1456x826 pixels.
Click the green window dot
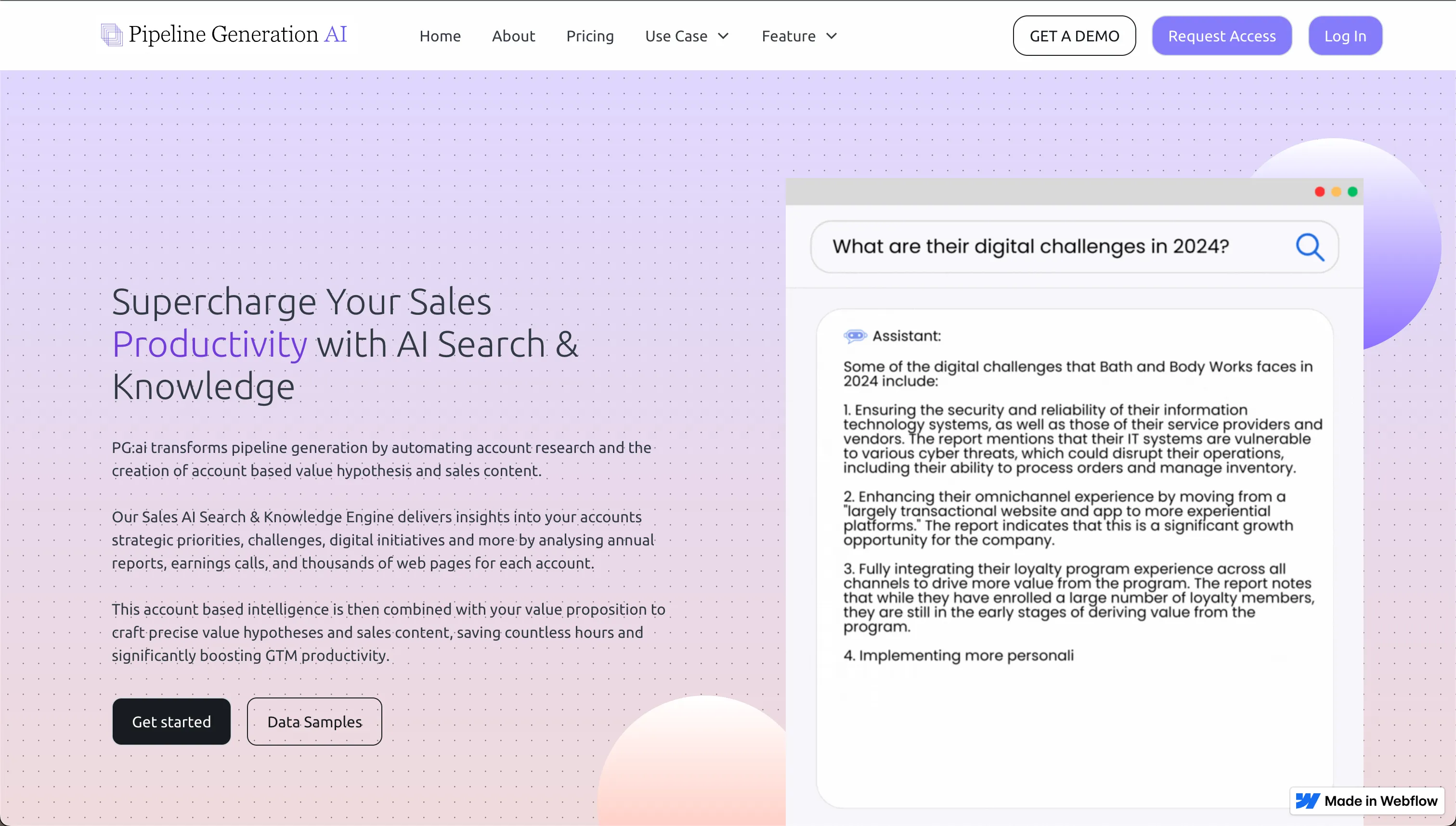coord(1353,192)
